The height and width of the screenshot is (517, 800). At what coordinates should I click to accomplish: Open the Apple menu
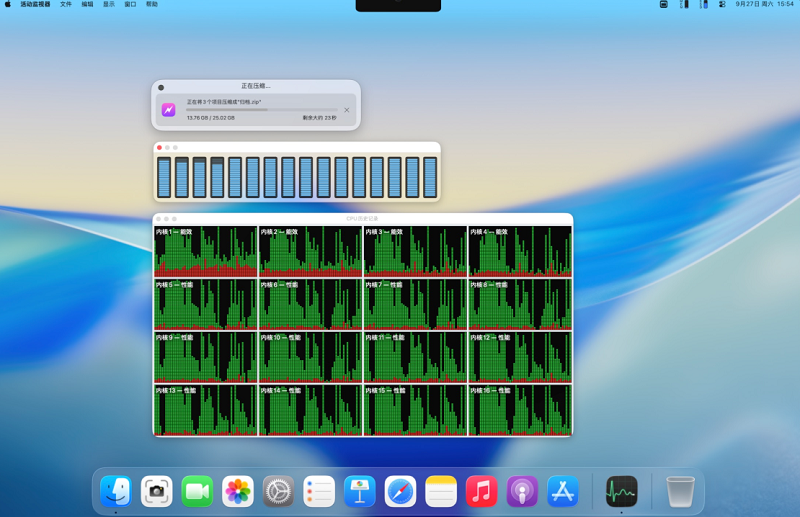coord(8,4)
